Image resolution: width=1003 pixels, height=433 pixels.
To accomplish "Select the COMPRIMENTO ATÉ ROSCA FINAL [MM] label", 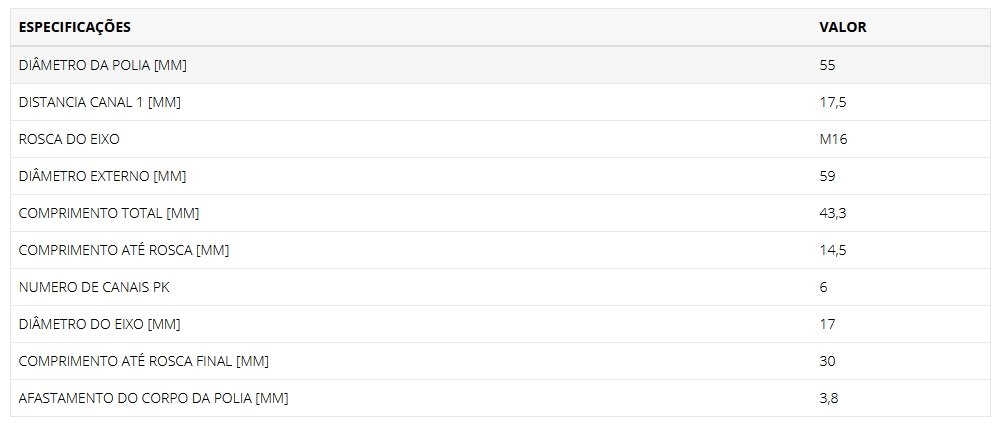I will 143,362.
